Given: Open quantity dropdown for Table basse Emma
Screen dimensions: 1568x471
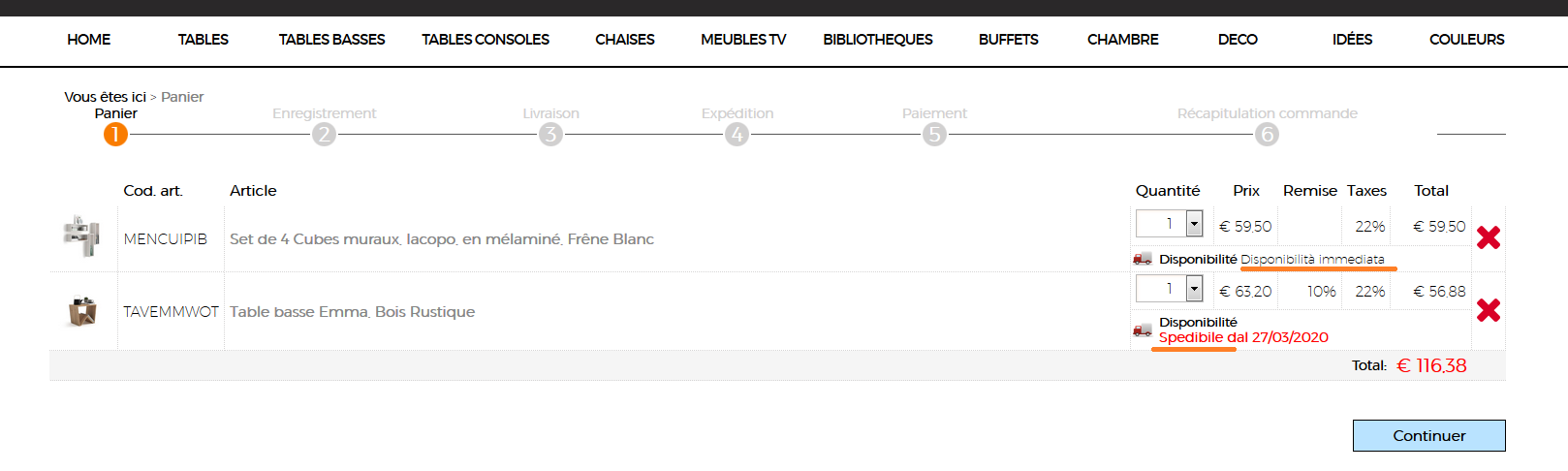Looking at the screenshot, I should point(1194,289).
